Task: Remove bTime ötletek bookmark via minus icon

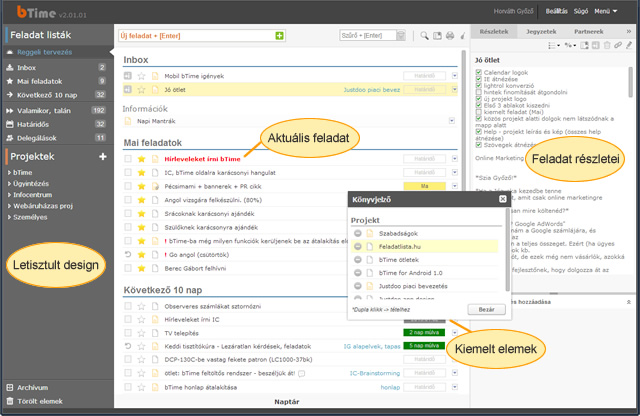Action: pyautogui.click(x=358, y=260)
